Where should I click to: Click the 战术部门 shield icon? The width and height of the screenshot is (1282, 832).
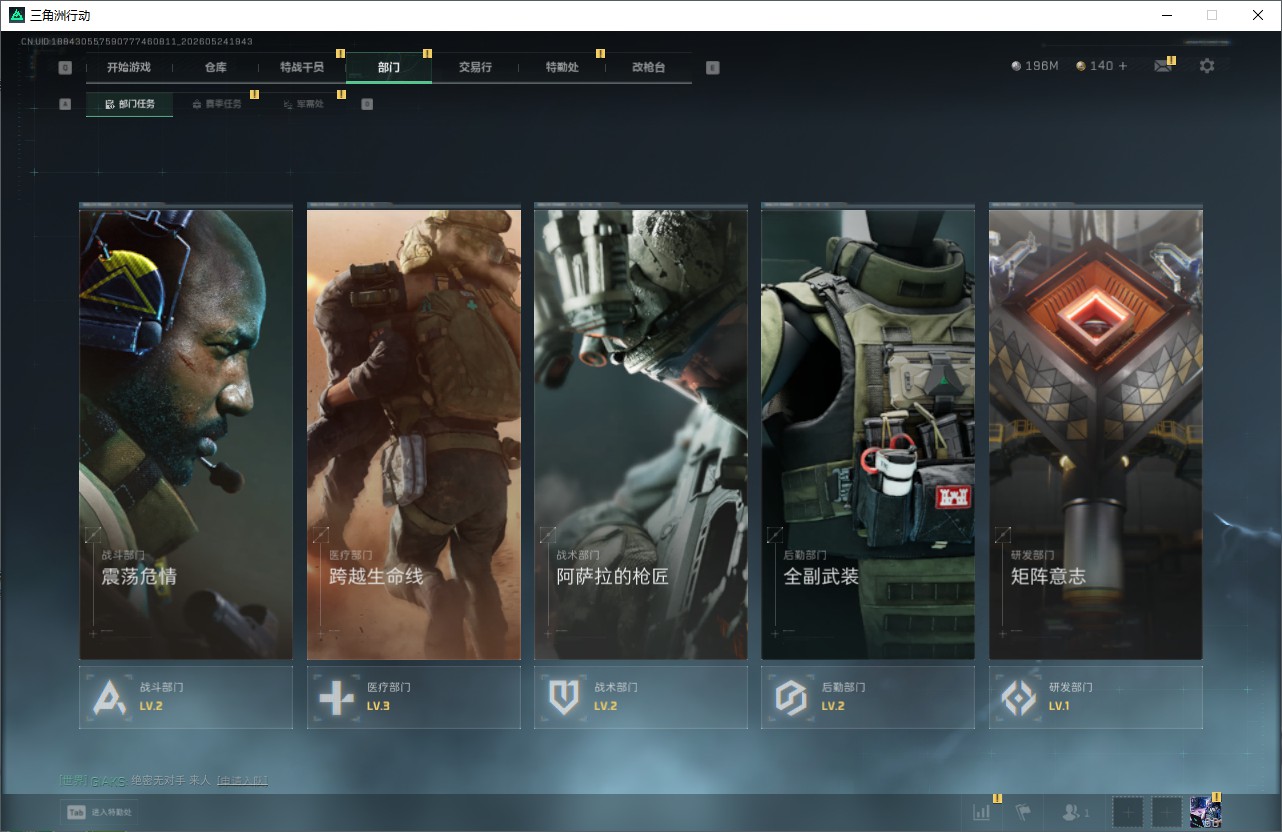pyautogui.click(x=564, y=697)
